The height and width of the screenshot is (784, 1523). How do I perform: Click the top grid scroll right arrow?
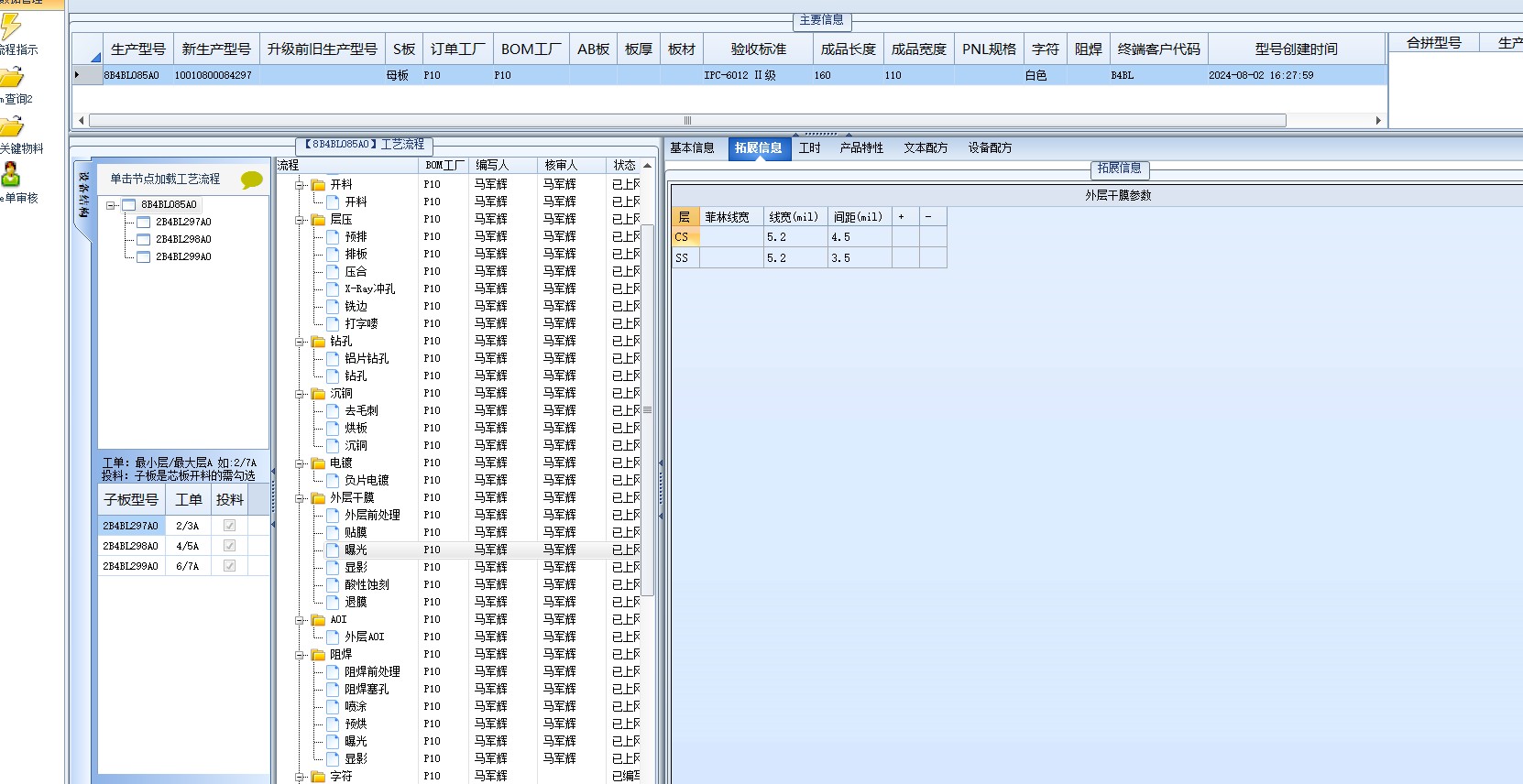1378,120
